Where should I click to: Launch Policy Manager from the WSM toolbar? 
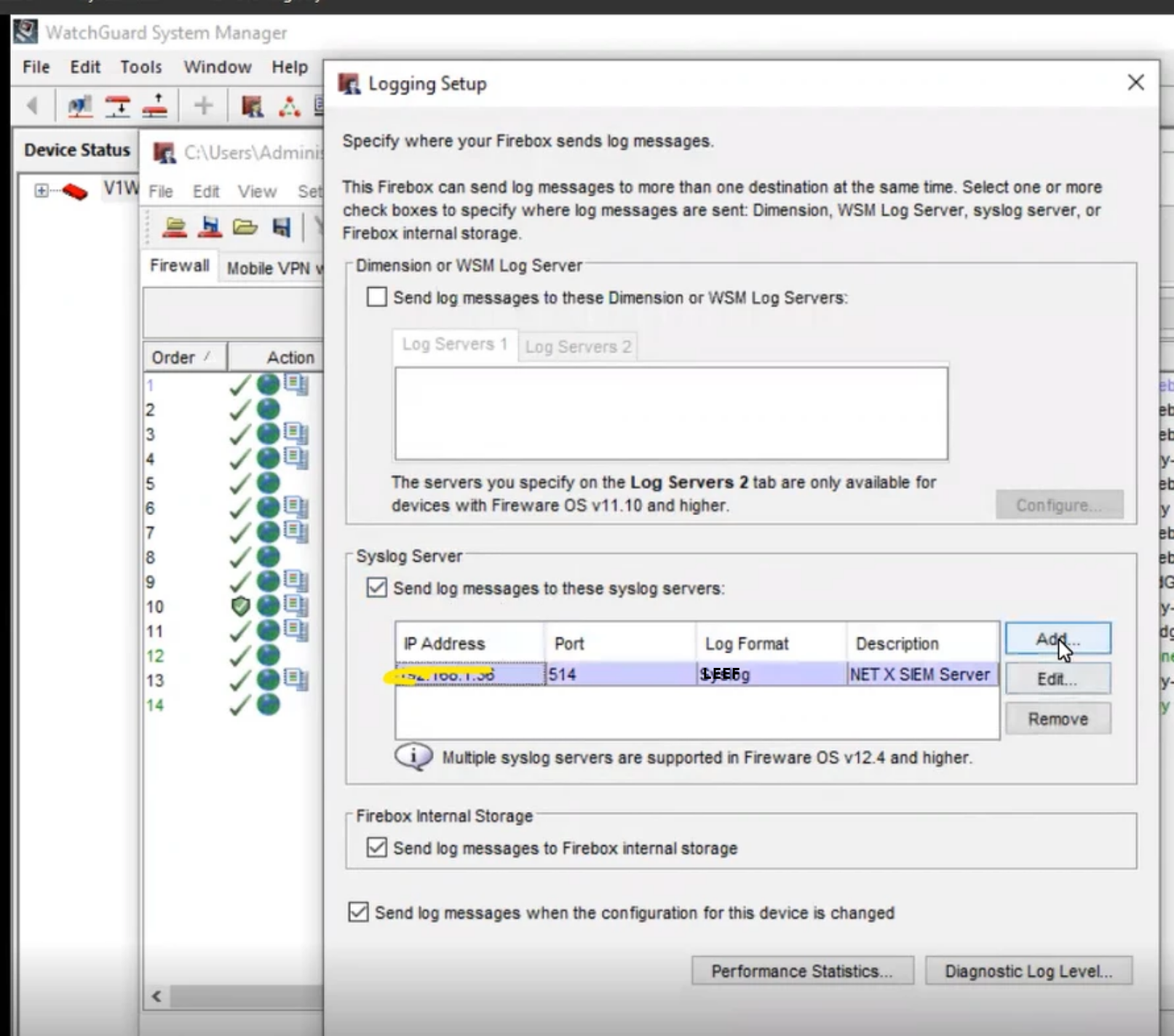(252, 106)
